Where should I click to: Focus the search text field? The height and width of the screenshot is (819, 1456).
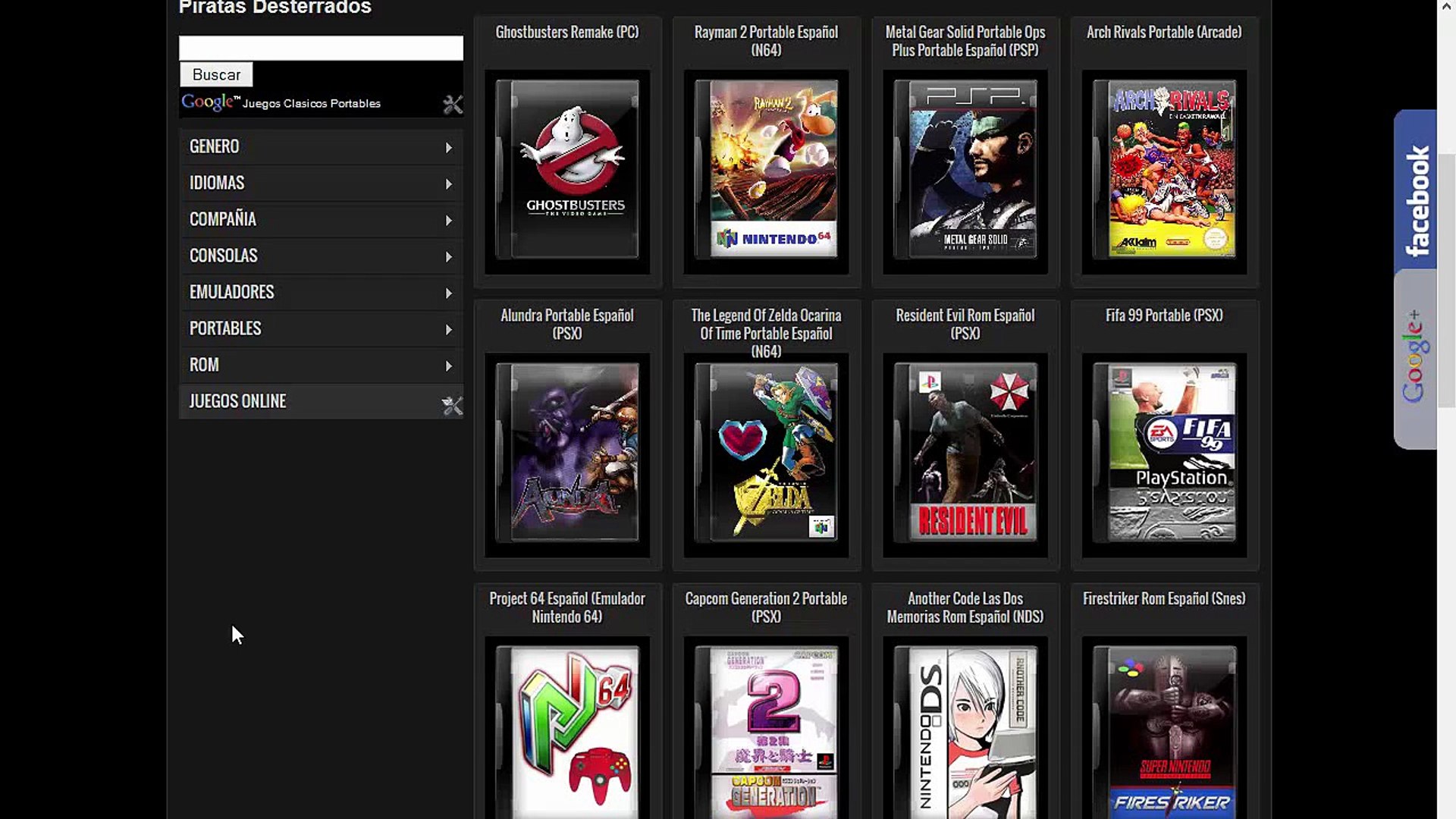pos(321,48)
